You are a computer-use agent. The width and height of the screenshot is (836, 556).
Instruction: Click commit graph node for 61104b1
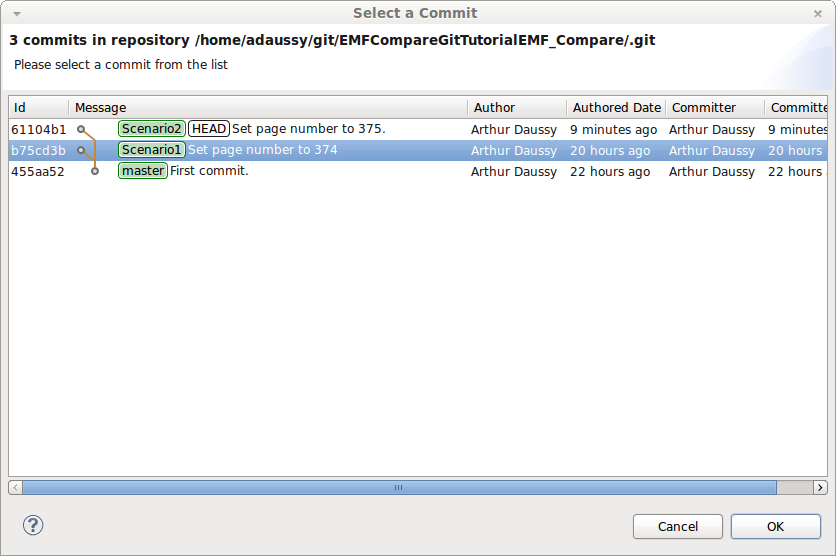pyautogui.click(x=81, y=129)
